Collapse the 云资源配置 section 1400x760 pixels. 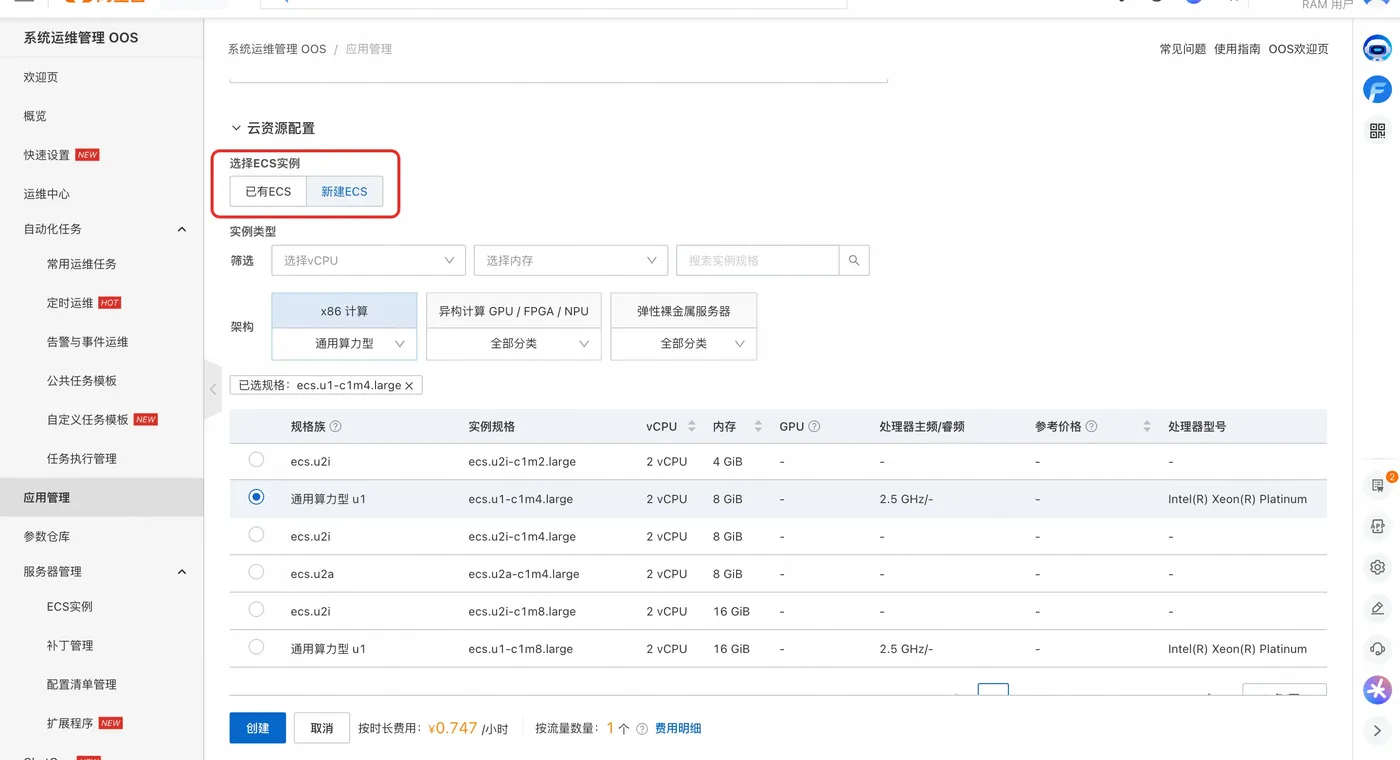click(236, 128)
